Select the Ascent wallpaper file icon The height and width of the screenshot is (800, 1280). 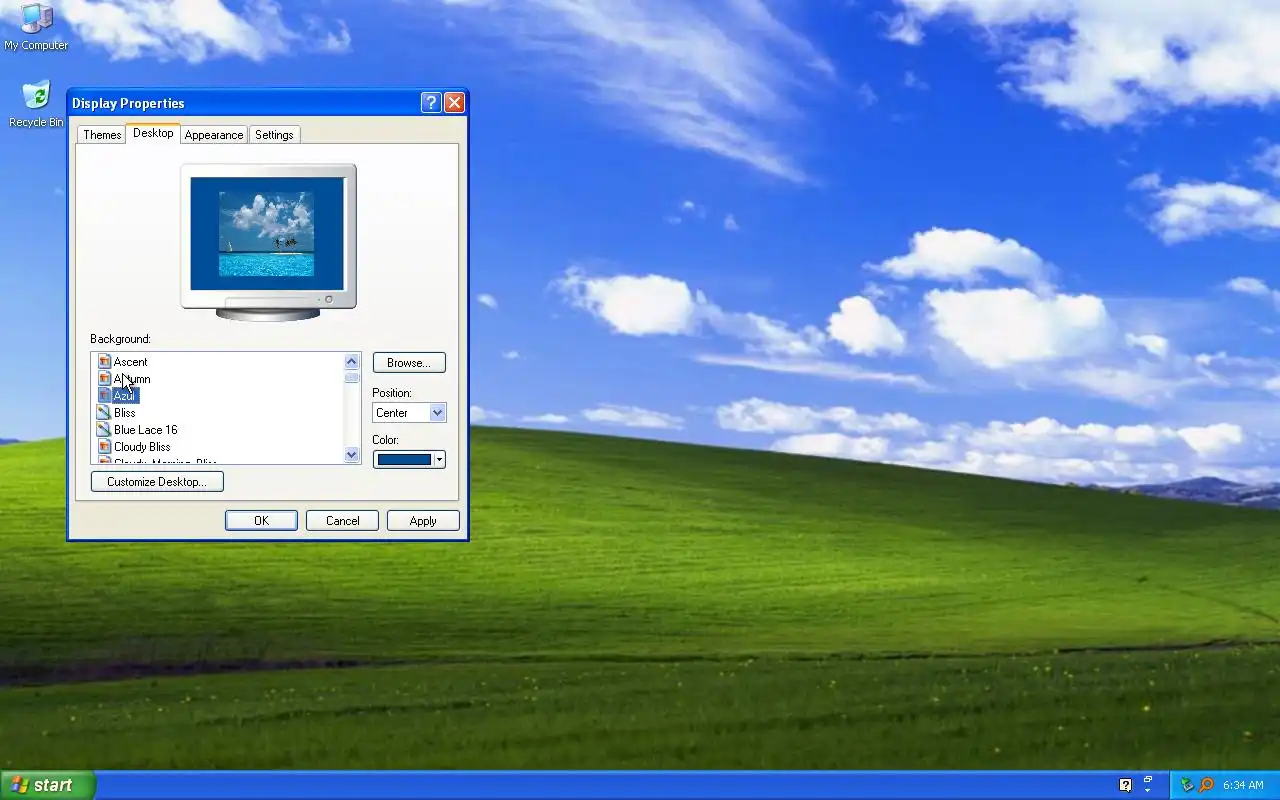click(x=104, y=362)
